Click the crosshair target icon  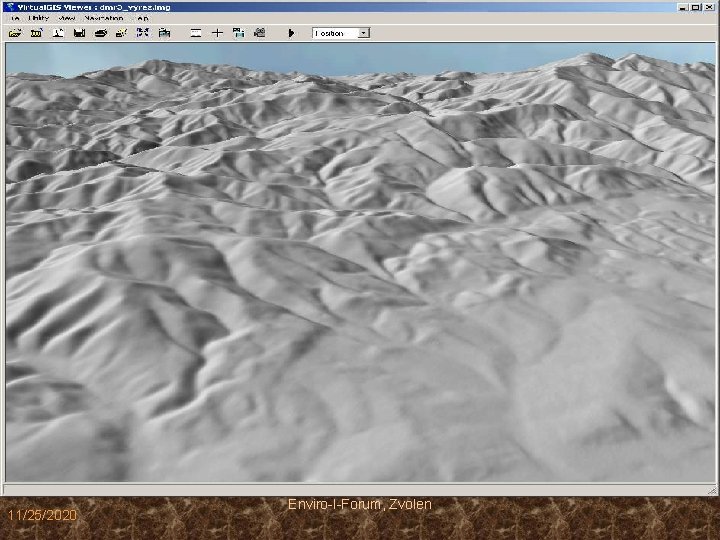pyautogui.click(x=217, y=33)
